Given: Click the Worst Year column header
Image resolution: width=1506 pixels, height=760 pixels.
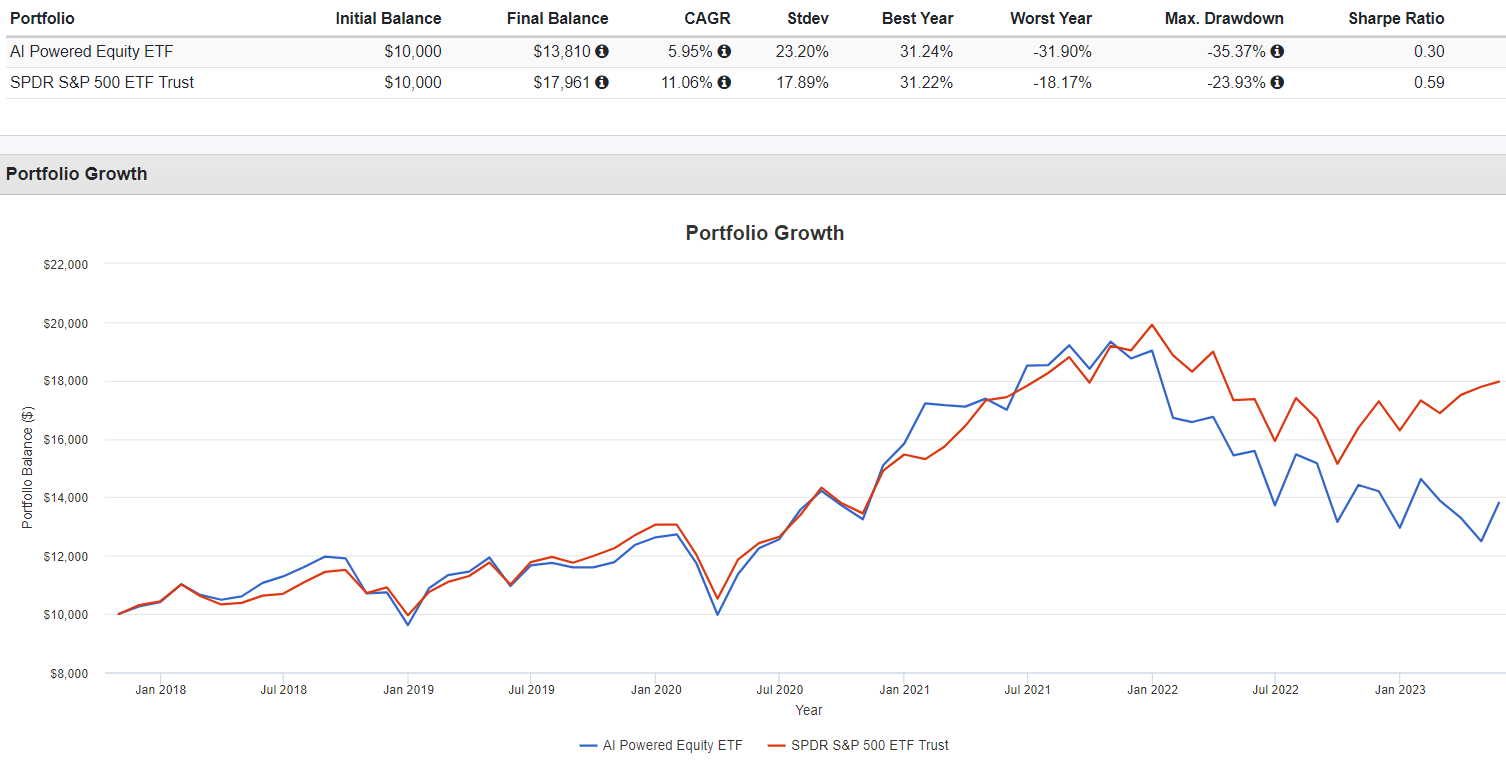Looking at the screenshot, I should click(x=1051, y=19).
